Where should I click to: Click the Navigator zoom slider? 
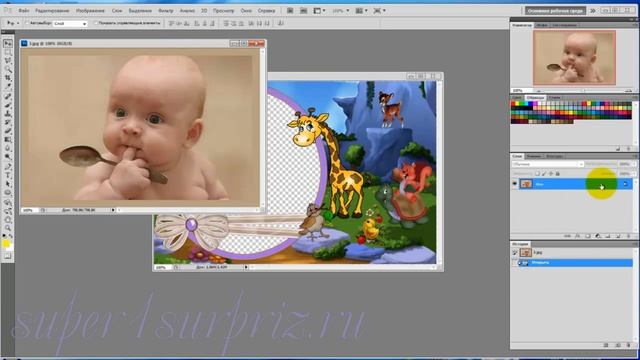pos(584,91)
